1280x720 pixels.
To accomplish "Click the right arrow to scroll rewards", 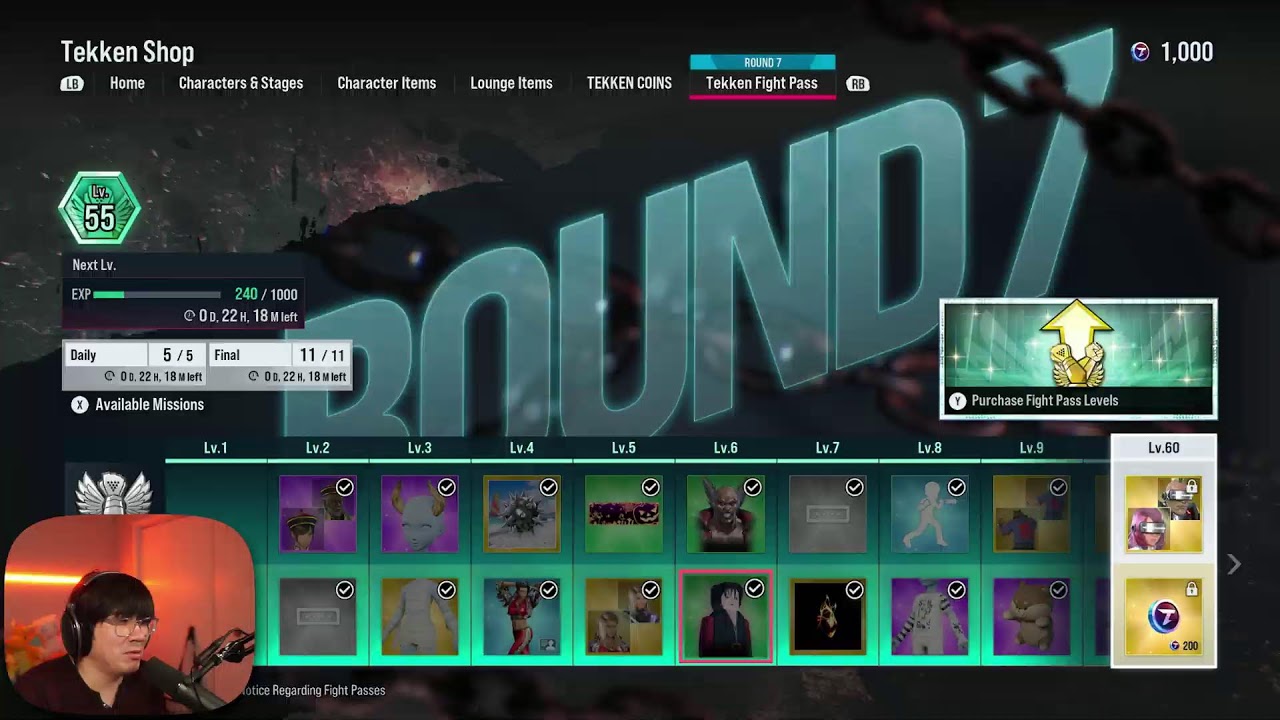I will [x=1234, y=565].
